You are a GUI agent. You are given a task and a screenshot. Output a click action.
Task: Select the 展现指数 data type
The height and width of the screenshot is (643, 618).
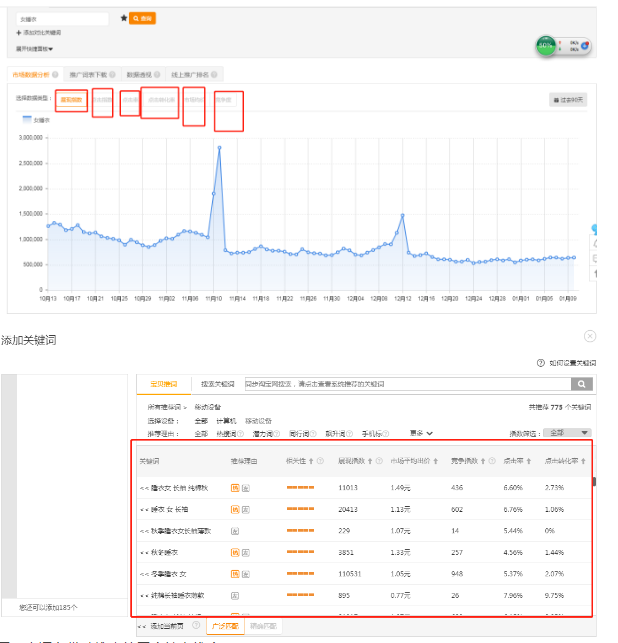coord(71,100)
